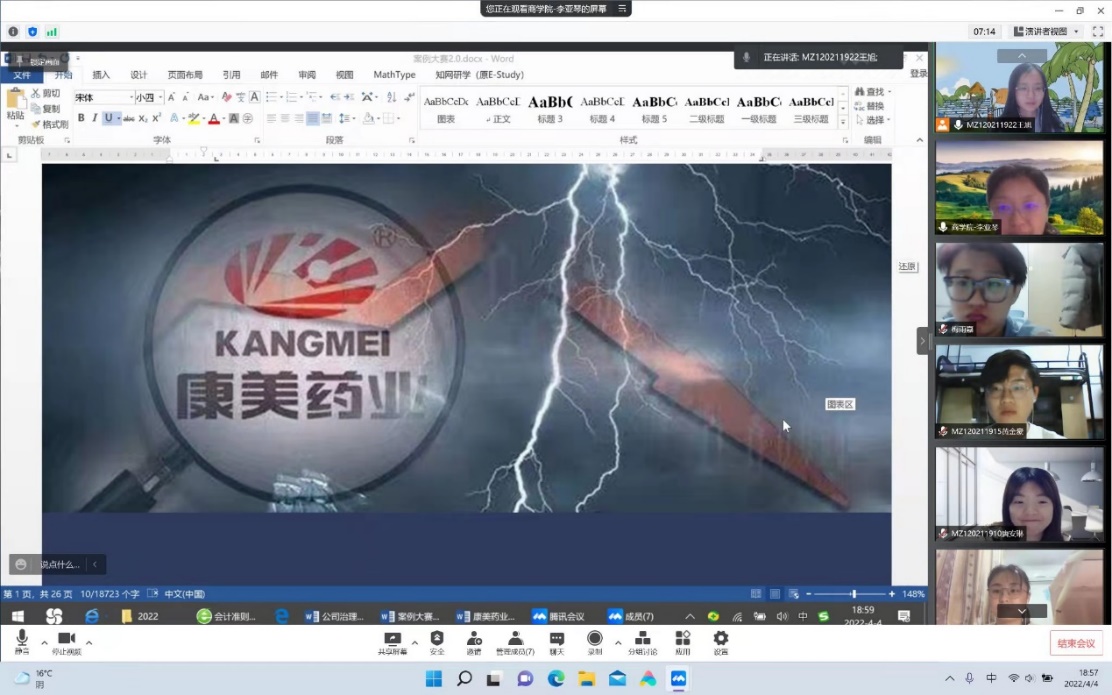
Task: Click the invite participants icon
Action: (x=473, y=641)
